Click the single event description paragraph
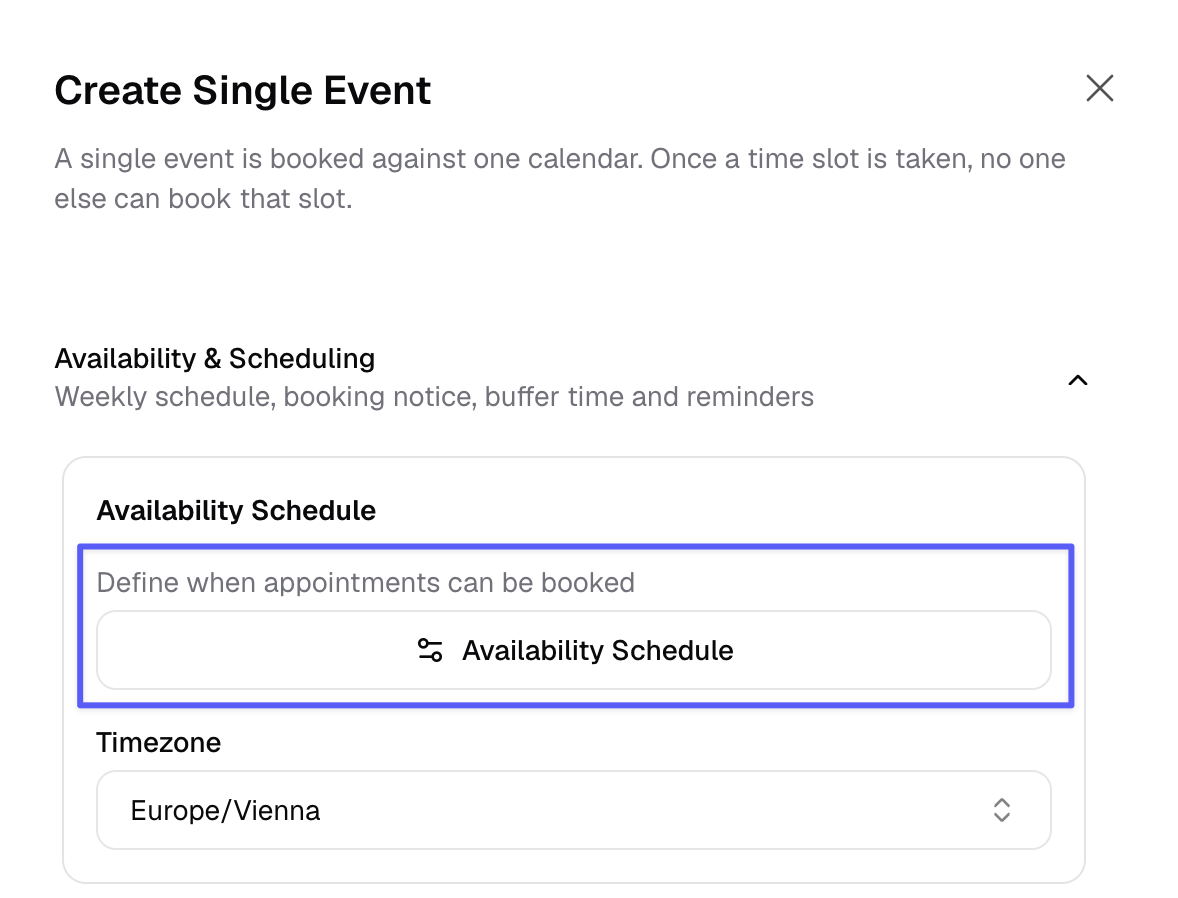The height and width of the screenshot is (898, 1178). [x=560, y=179]
